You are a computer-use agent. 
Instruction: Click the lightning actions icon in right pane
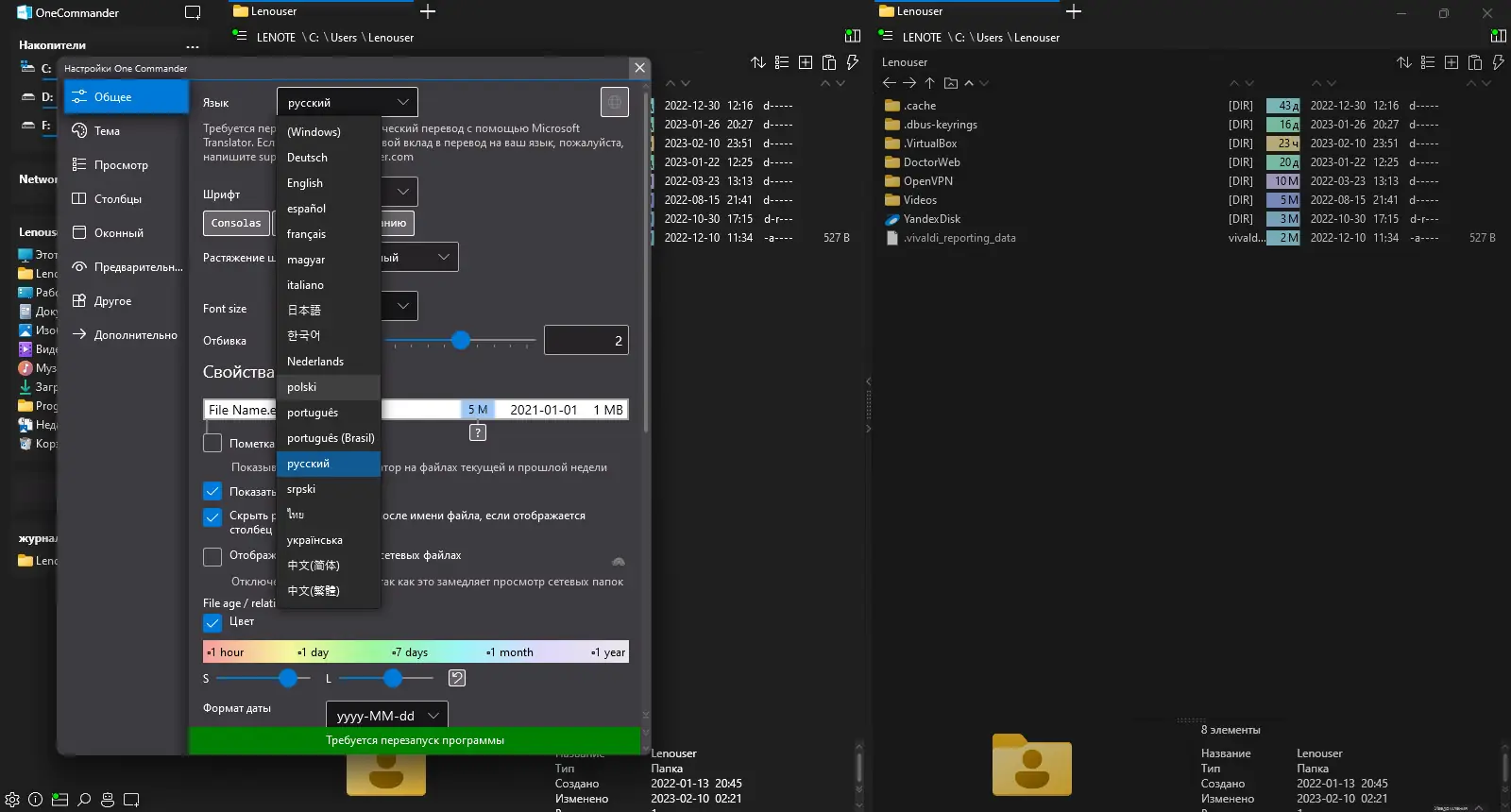(x=1498, y=62)
